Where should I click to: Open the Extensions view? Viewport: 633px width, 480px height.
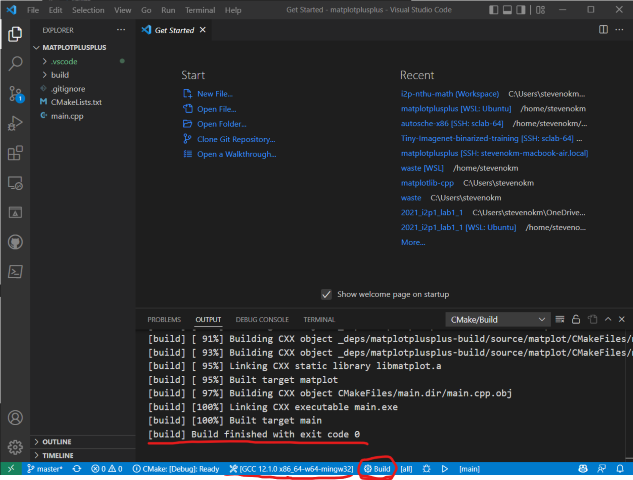pos(15,153)
